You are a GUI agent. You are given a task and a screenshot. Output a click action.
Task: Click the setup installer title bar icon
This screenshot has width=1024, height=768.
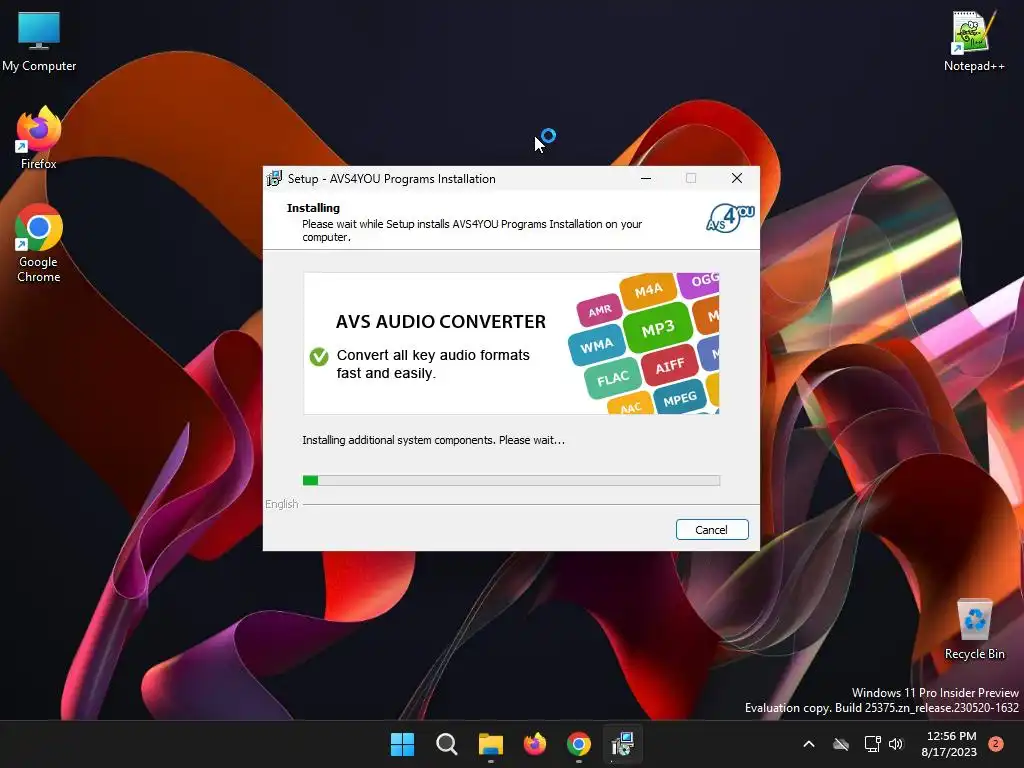tap(274, 178)
